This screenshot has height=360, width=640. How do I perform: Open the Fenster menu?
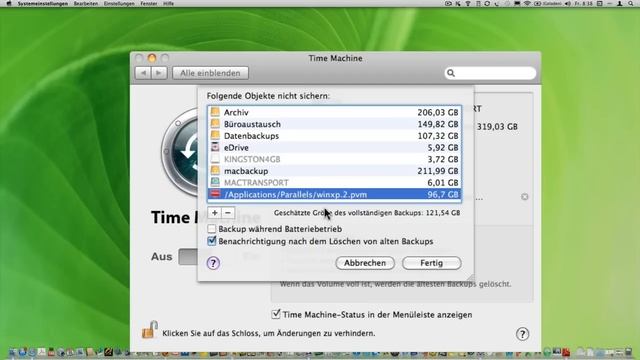pos(149,3)
